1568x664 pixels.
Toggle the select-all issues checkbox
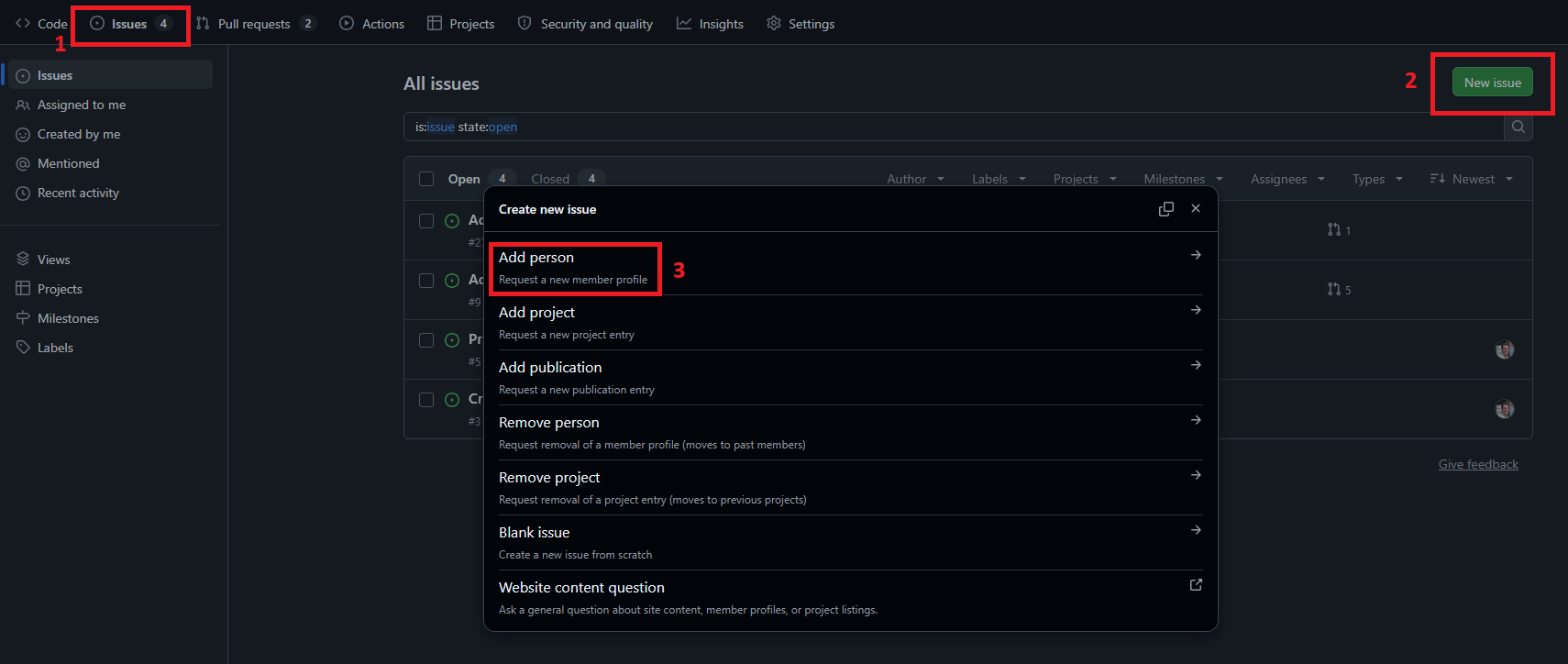(x=426, y=179)
